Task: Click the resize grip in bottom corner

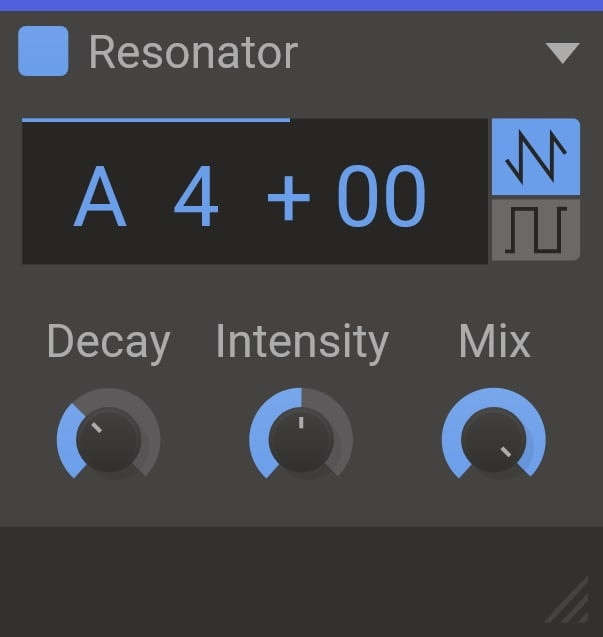Action: tap(568, 604)
